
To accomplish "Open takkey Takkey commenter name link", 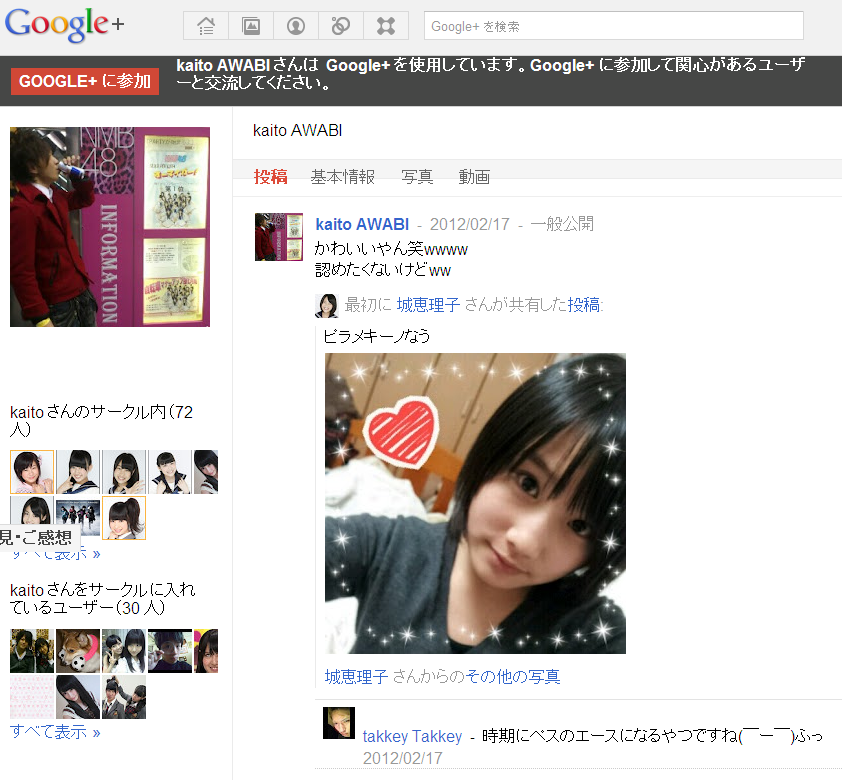I will click(412, 736).
